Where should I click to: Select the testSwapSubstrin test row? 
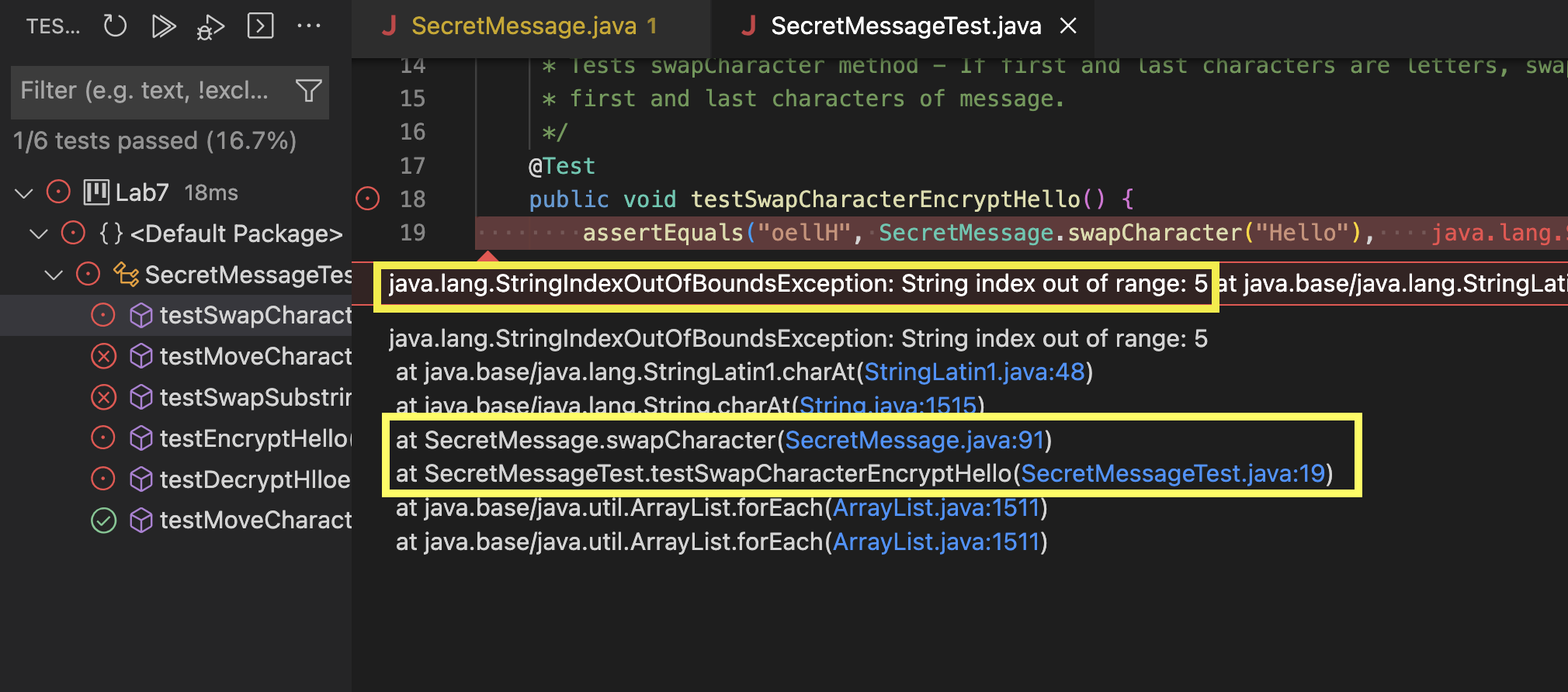pyautogui.click(x=175, y=397)
